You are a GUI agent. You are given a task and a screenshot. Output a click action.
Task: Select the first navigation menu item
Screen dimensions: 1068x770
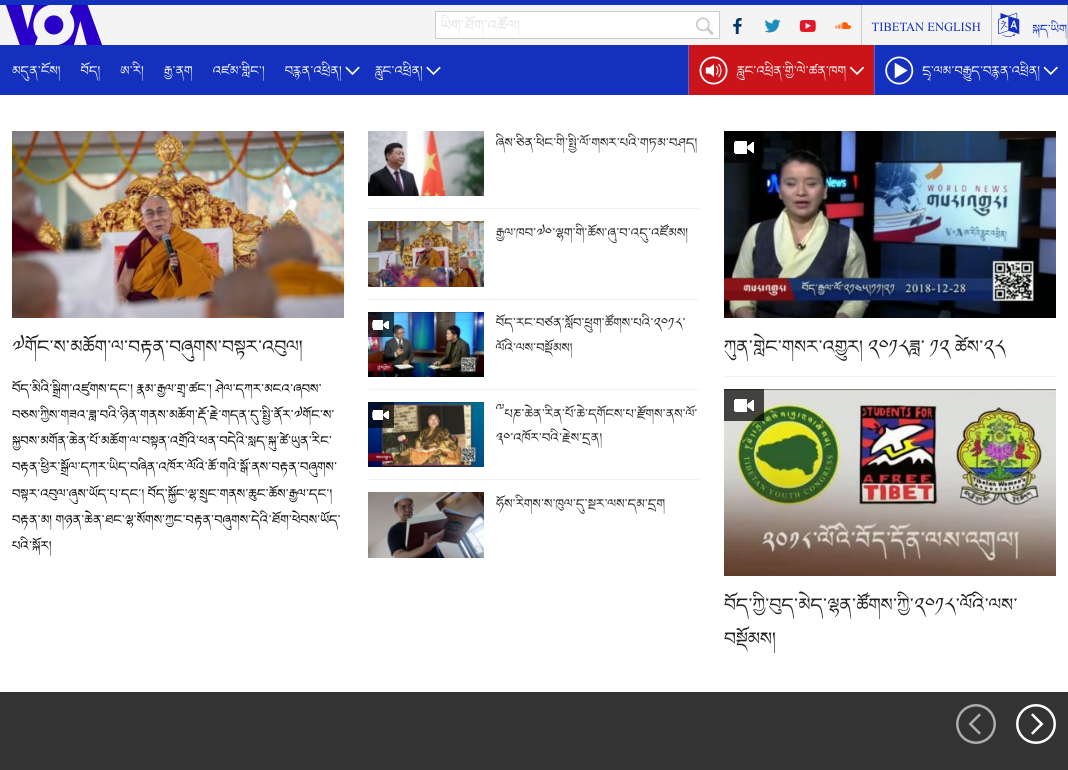pos(36,71)
